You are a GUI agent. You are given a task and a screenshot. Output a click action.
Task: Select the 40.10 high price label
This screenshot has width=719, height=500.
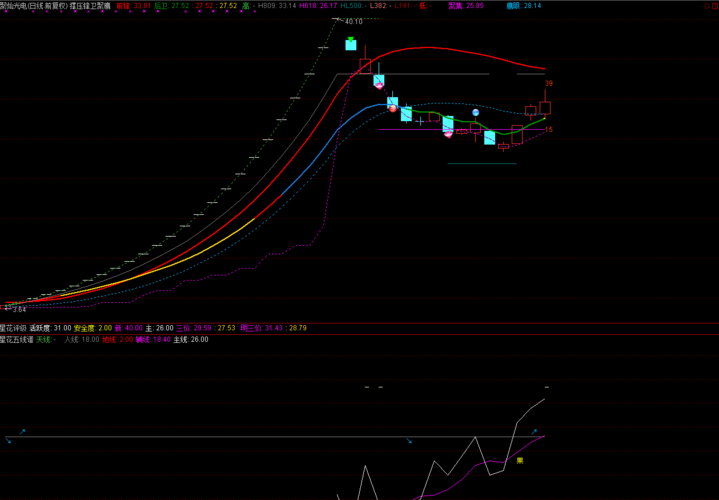coord(353,22)
